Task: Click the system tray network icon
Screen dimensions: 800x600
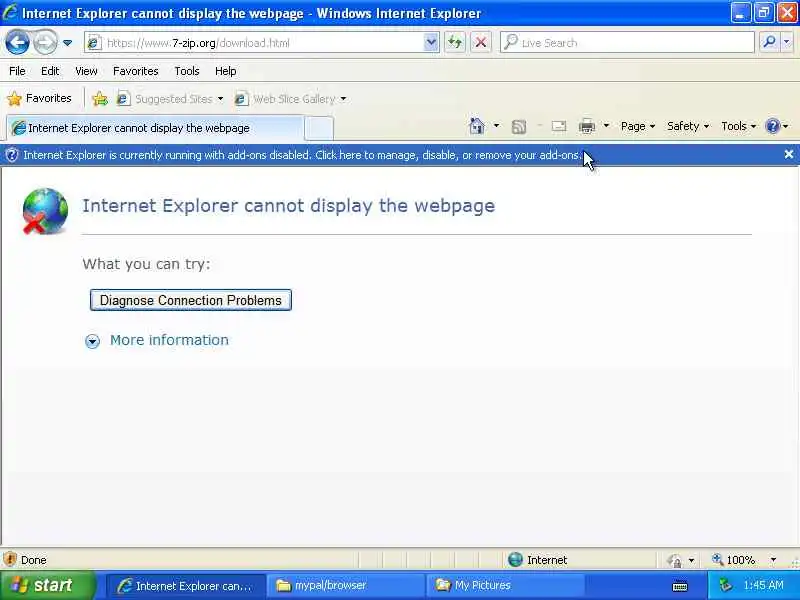Action: 725,586
